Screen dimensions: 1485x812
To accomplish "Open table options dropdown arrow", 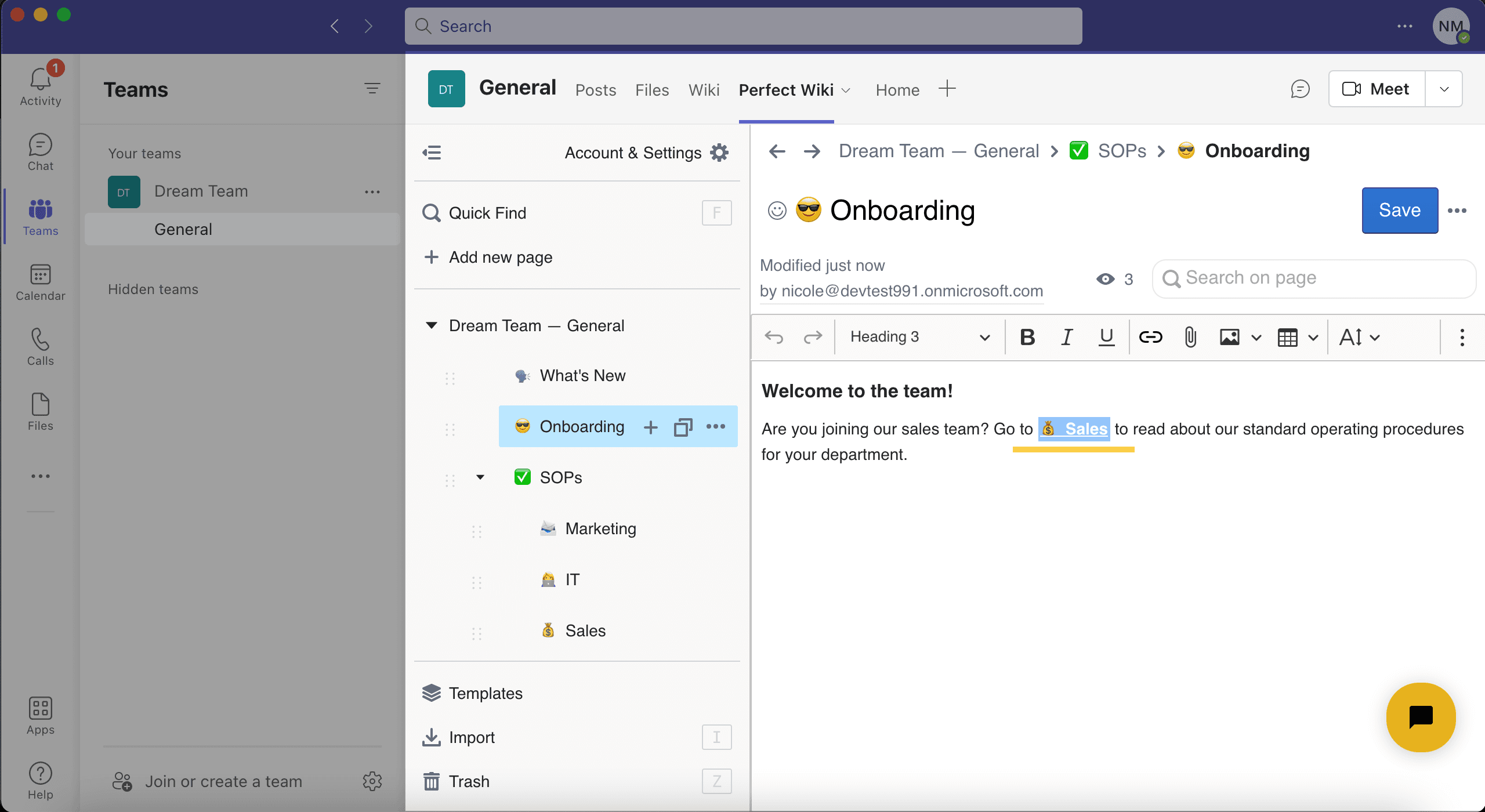I will point(1313,338).
